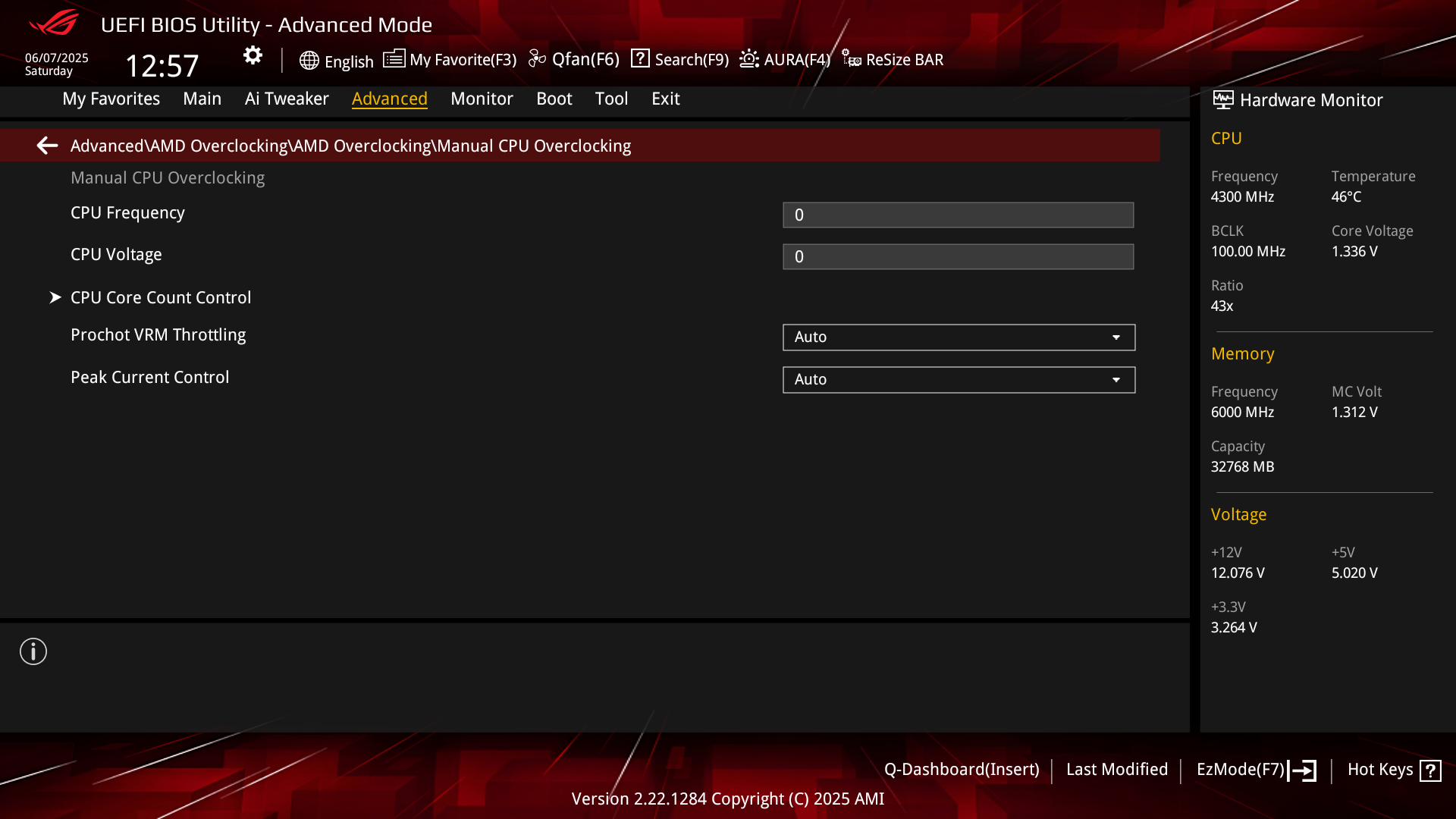Select the Peak Current Control label
Screen dimensions: 1456x819
(149, 378)
